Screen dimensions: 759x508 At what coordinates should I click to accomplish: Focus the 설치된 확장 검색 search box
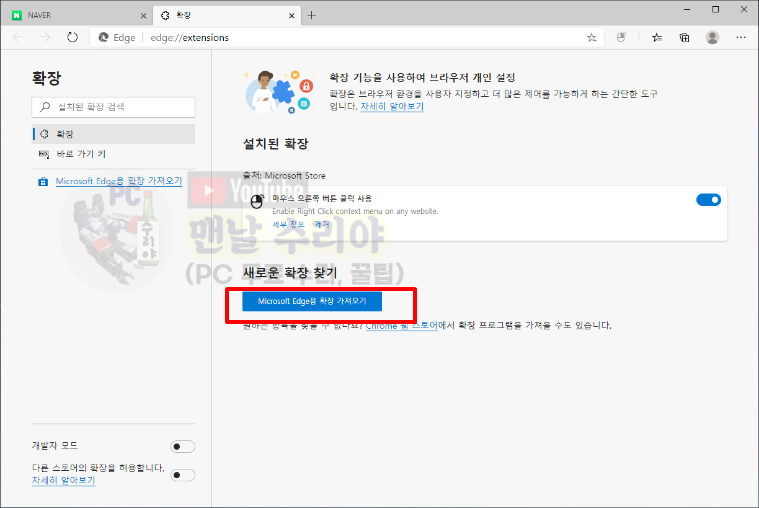(x=113, y=107)
